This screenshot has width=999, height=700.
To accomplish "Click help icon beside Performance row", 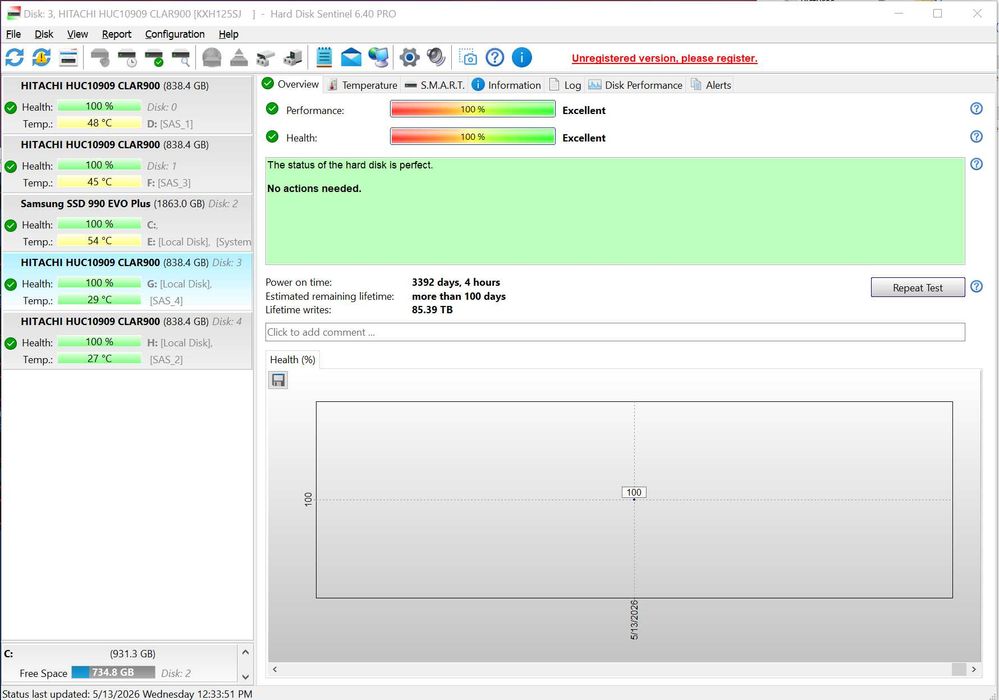I will click(976, 109).
